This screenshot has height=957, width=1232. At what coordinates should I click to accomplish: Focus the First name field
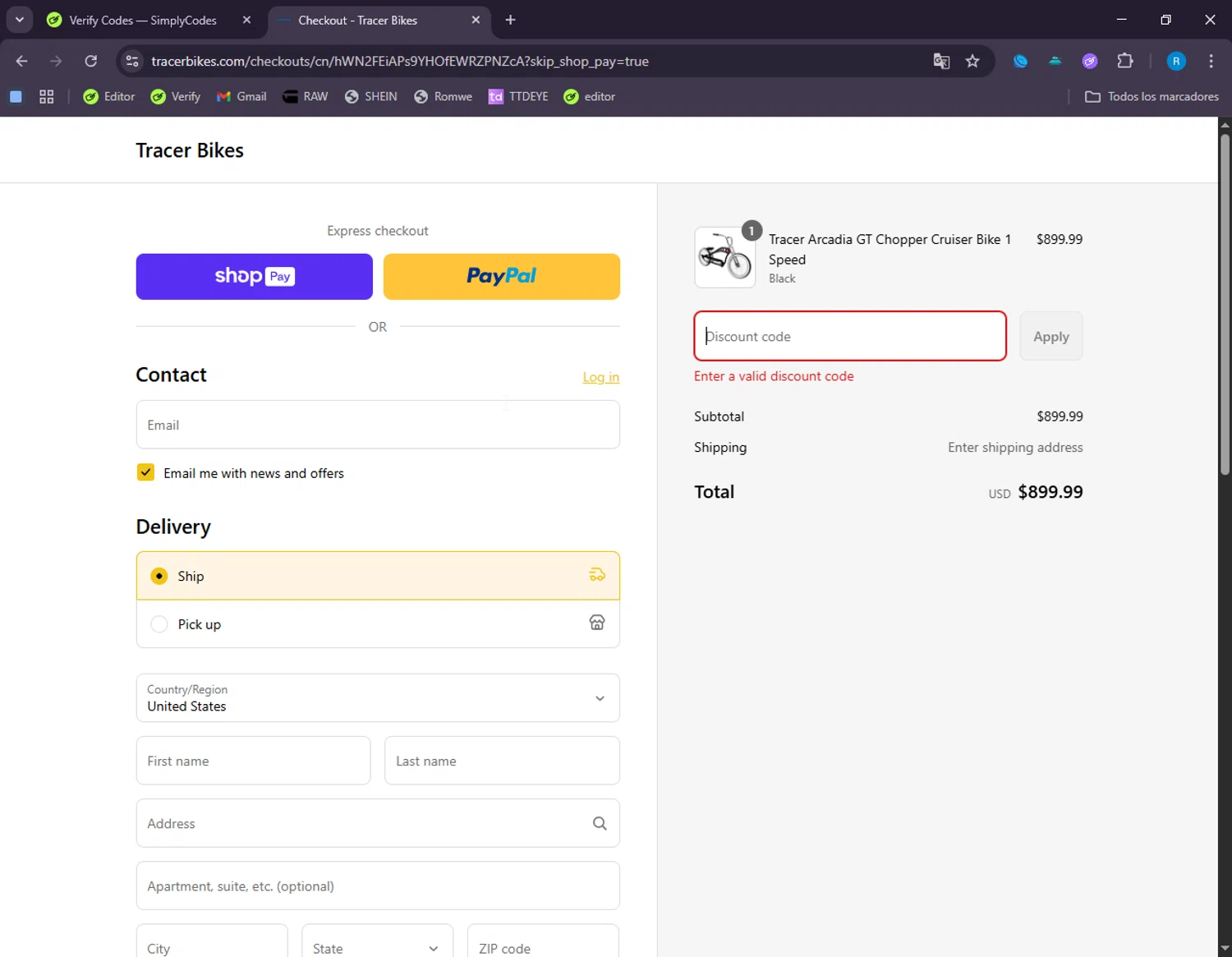pos(254,761)
